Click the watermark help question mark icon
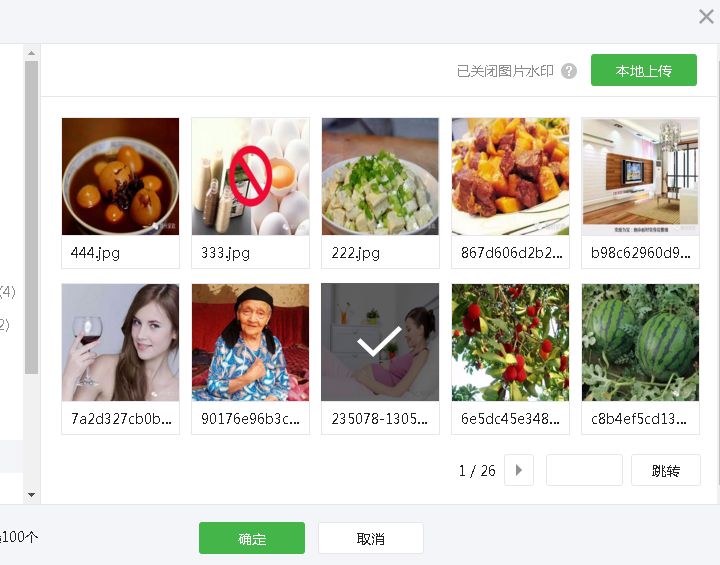Viewport: 720px width, 565px height. (569, 71)
